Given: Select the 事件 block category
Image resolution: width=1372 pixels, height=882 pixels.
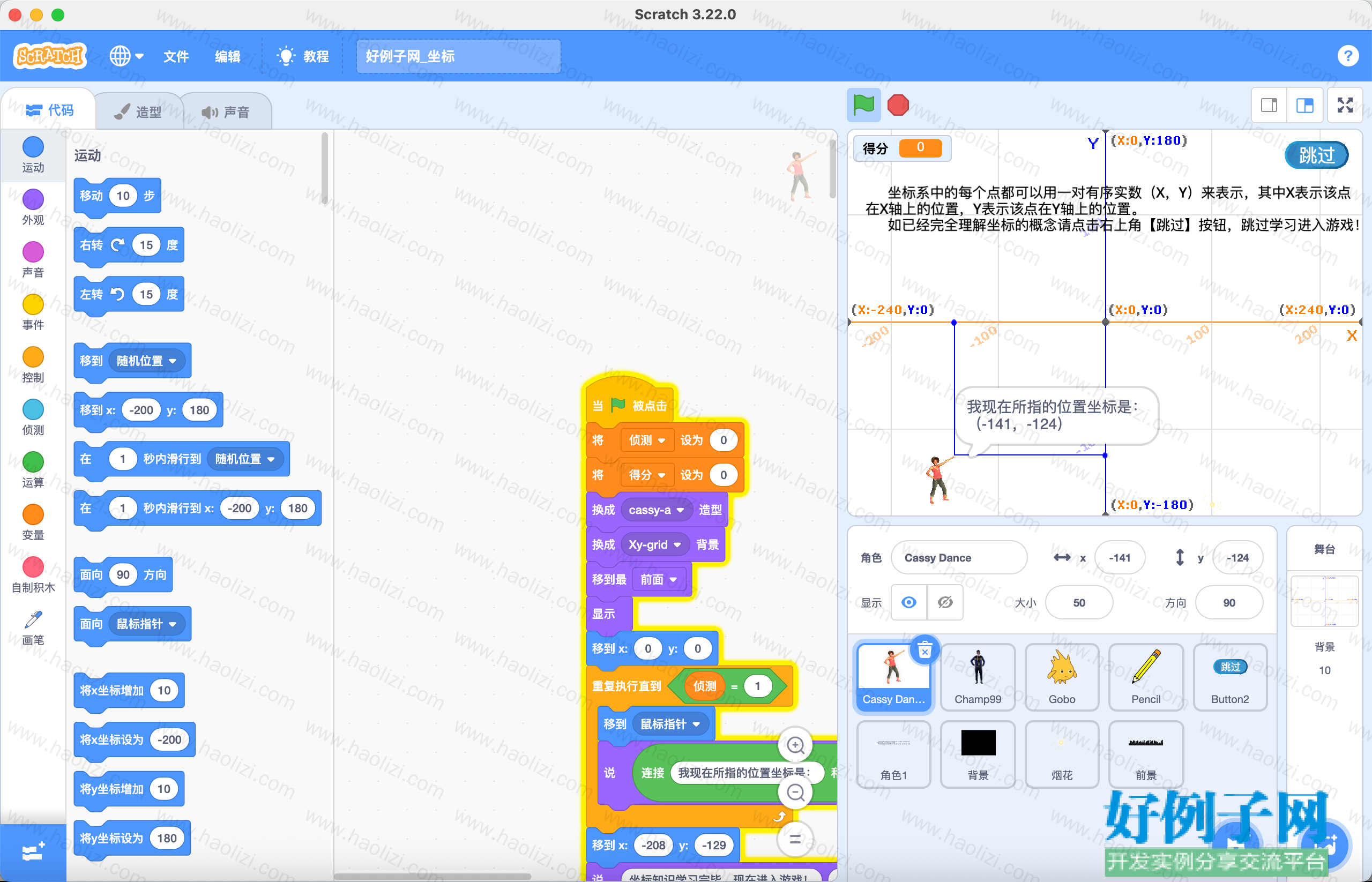Looking at the screenshot, I should point(33,312).
